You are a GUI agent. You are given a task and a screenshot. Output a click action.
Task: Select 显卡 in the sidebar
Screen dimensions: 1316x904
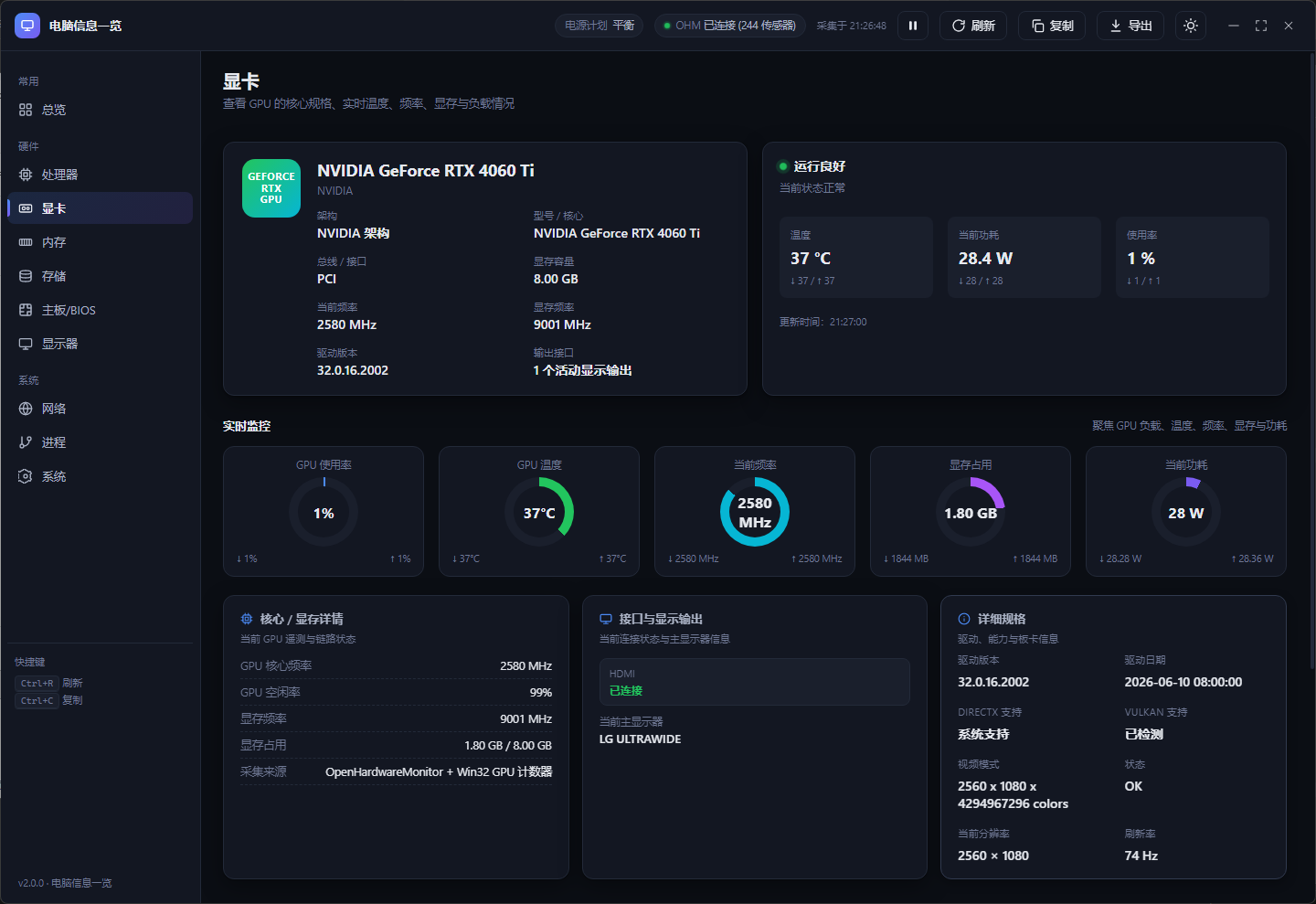(x=101, y=208)
